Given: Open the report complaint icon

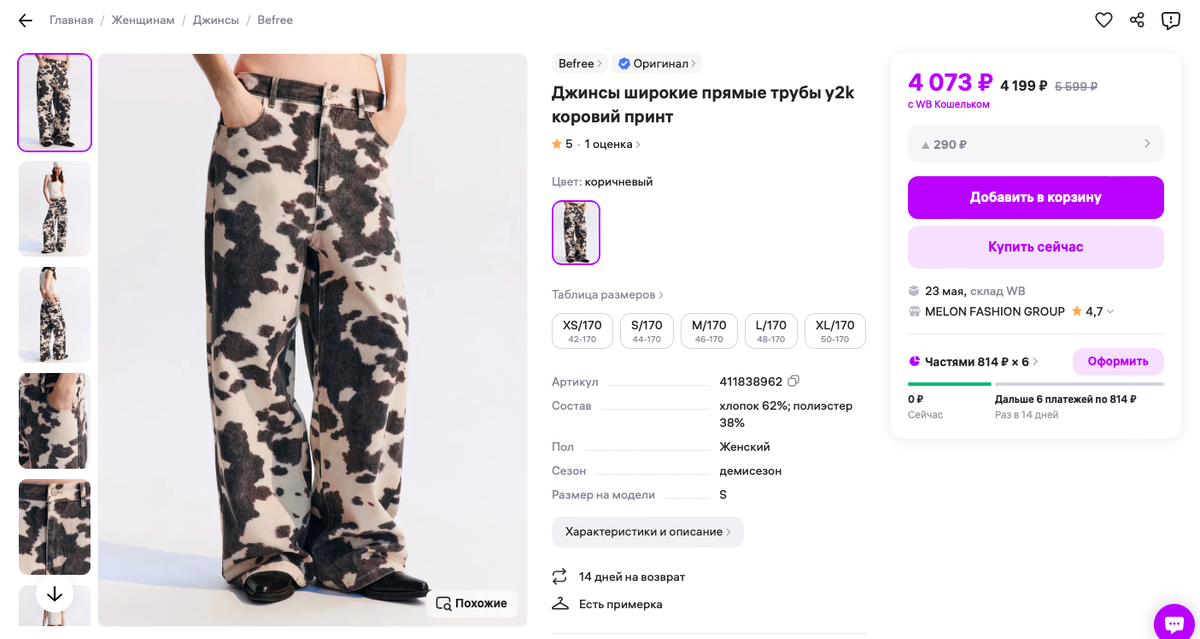Looking at the screenshot, I should tap(1171, 20).
